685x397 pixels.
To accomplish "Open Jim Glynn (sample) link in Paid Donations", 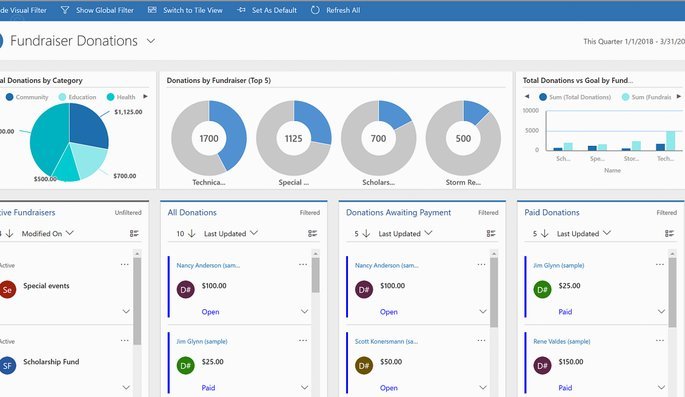I will click(558, 265).
